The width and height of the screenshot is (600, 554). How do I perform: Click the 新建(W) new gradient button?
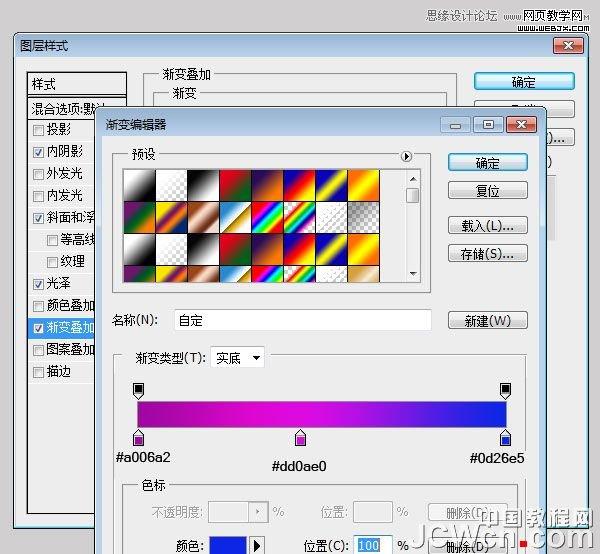tap(488, 320)
